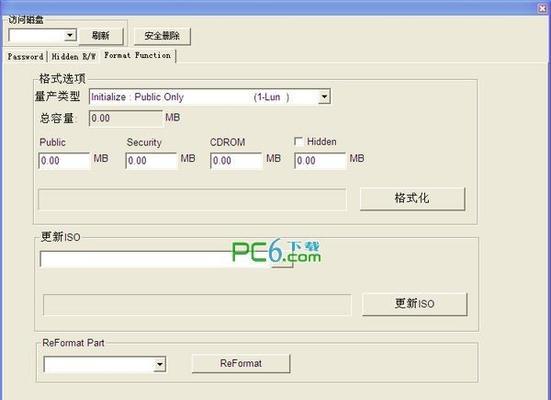Select the Format Function tab
Viewport: 551px width, 400px height.
pyautogui.click(x=137, y=55)
